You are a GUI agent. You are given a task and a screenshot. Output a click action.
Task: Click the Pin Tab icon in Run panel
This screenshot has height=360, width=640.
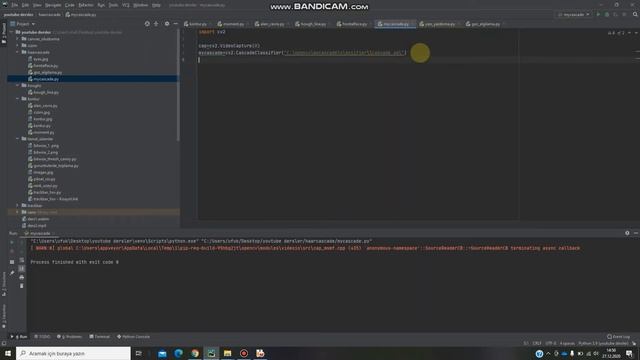tap(12, 273)
